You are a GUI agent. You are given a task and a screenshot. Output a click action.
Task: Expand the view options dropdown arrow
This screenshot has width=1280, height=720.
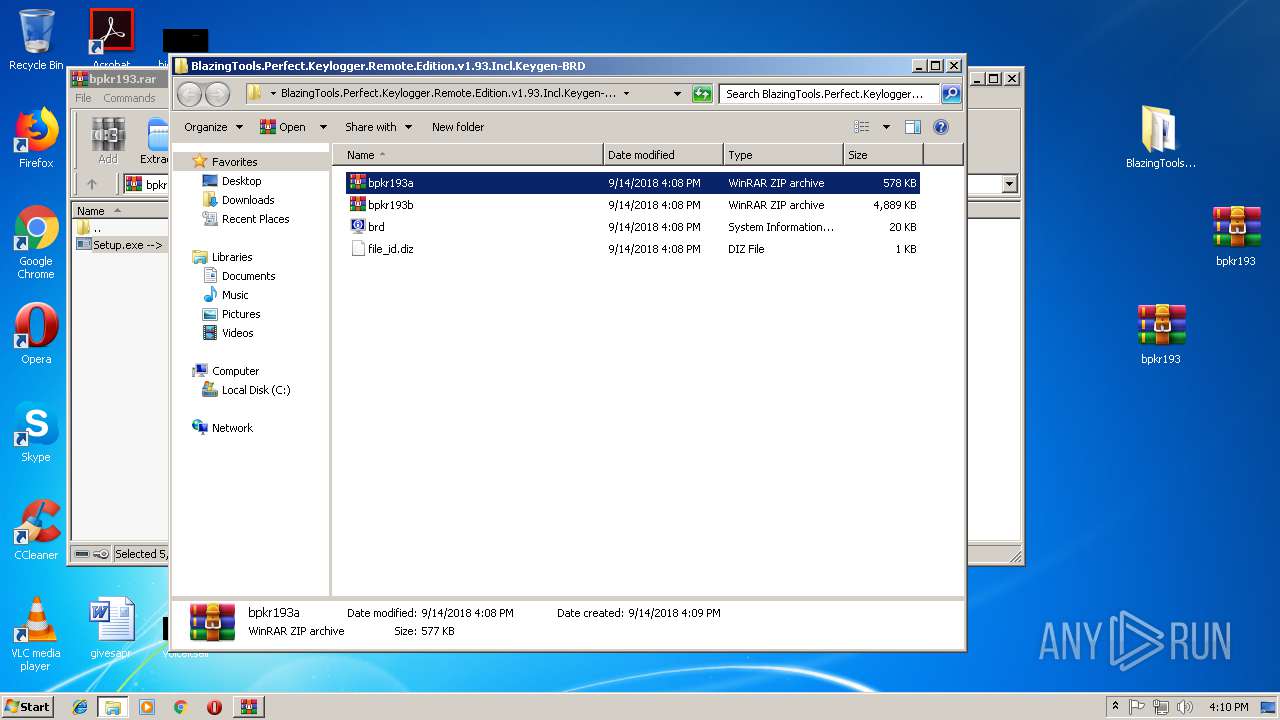(886, 127)
